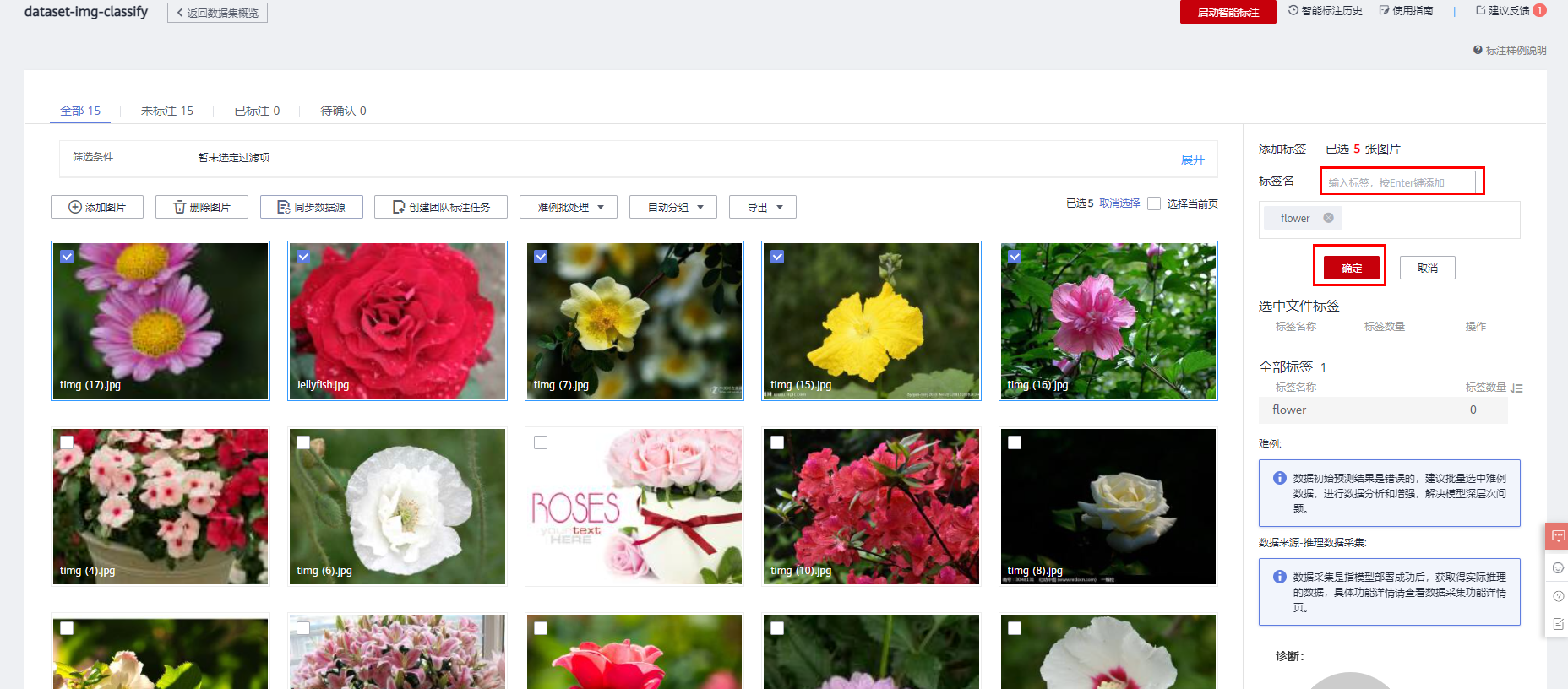The height and width of the screenshot is (689, 1568).
Task: Confirm the label with the red 确定 button
Action: tap(1352, 268)
